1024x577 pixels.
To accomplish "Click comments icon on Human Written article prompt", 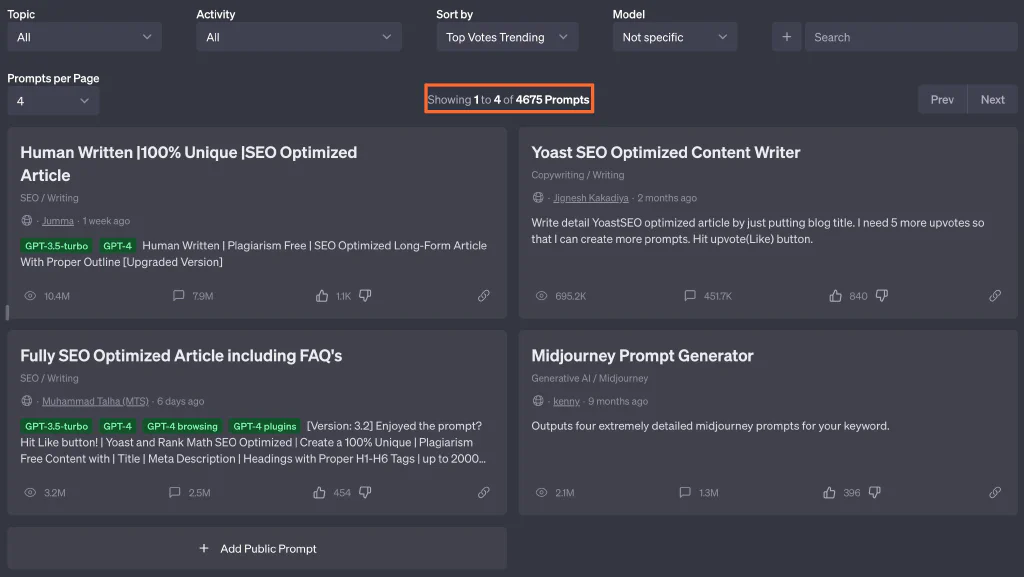I will coord(178,296).
